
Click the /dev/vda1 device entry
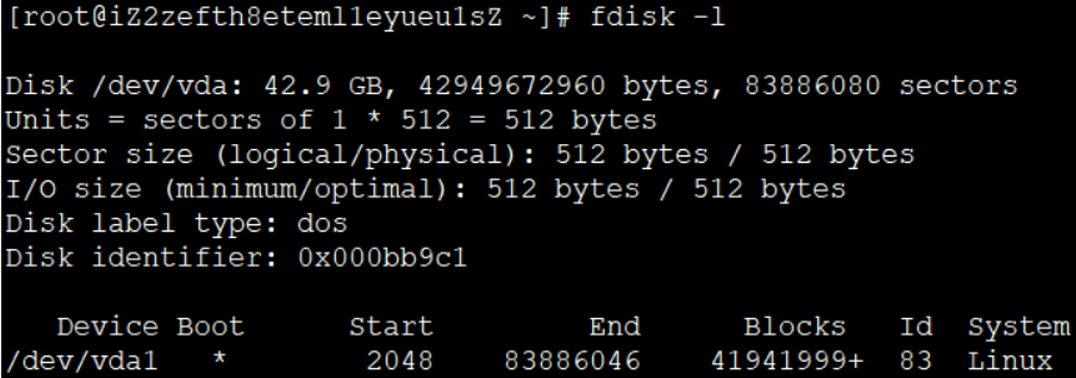82,360
